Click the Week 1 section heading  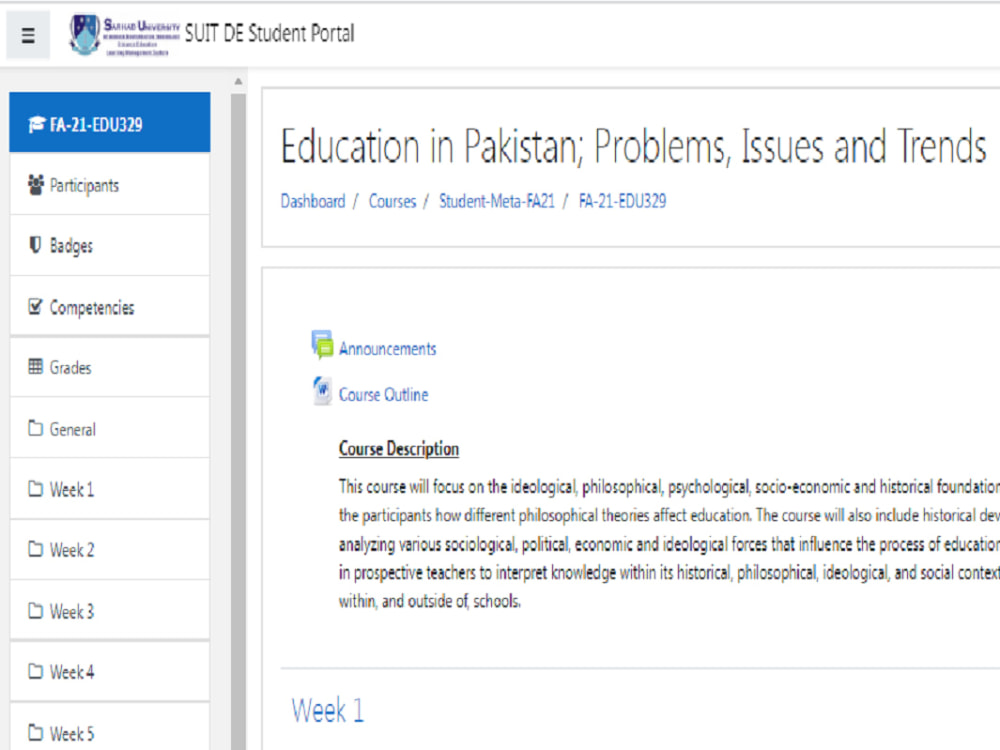pyautogui.click(x=327, y=710)
